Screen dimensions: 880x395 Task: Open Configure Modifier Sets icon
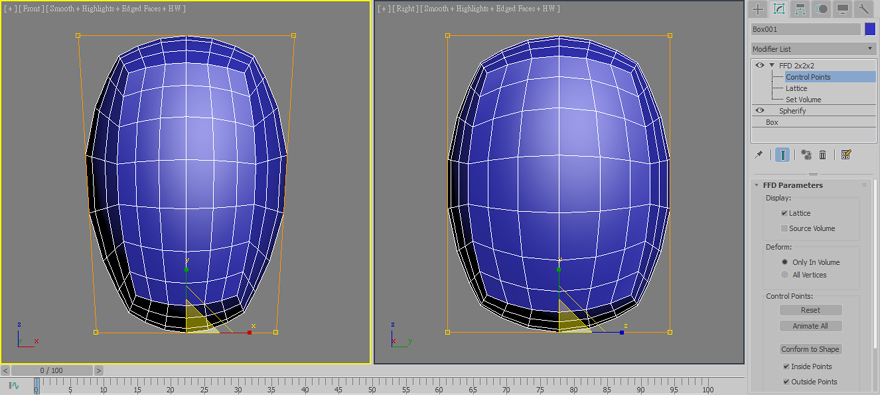(x=846, y=155)
